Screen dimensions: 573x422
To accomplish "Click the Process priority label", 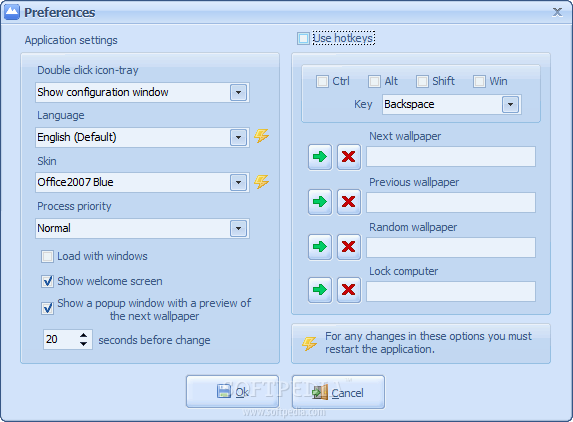I will click(74, 206).
